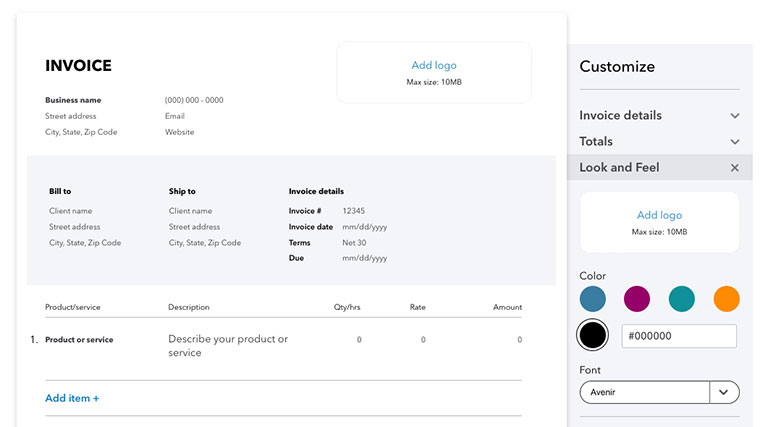Add logo in the Customize panel
This screenshot has height=427, width=768.
(659, 215)
